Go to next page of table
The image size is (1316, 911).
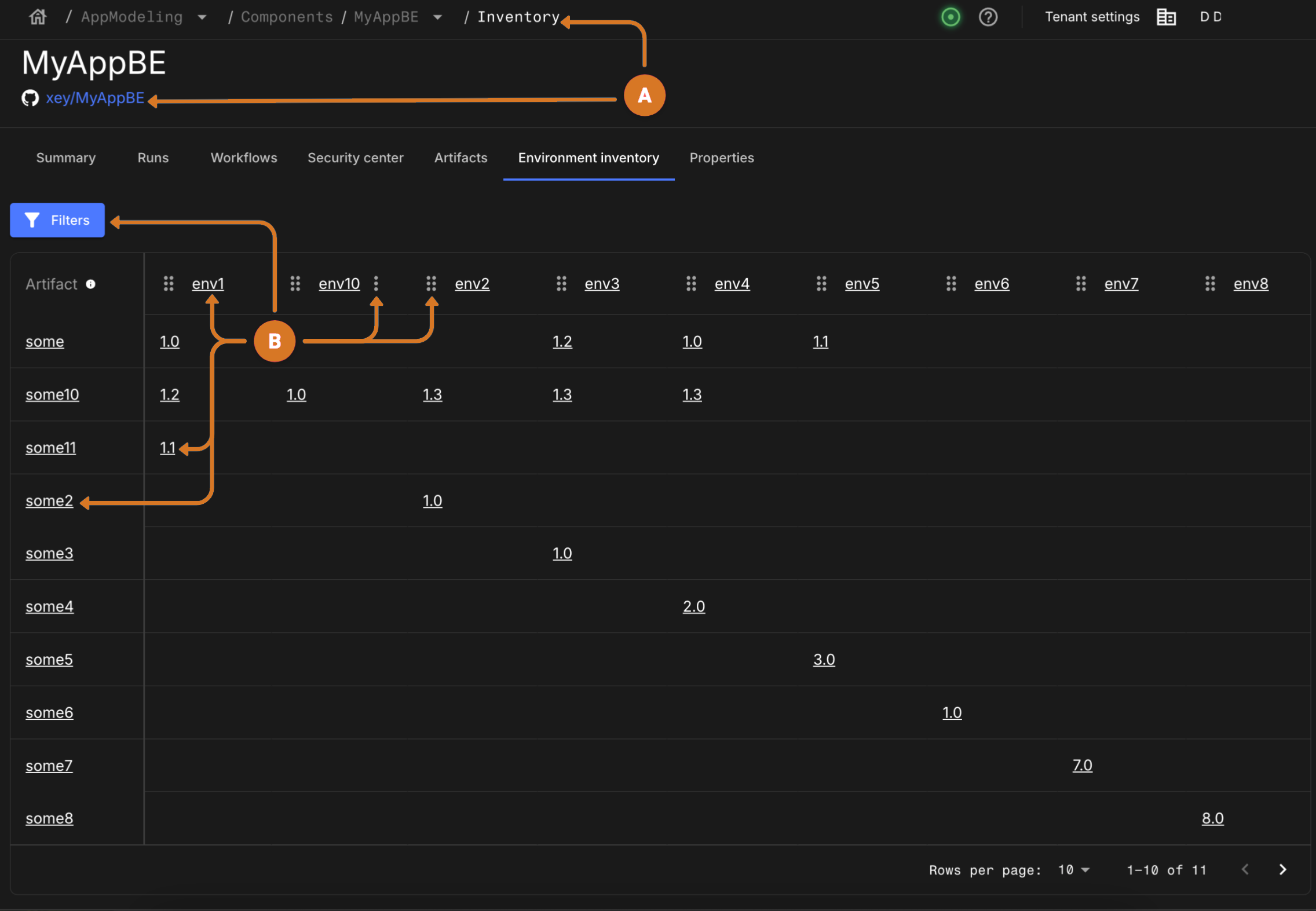(1282, 869)
